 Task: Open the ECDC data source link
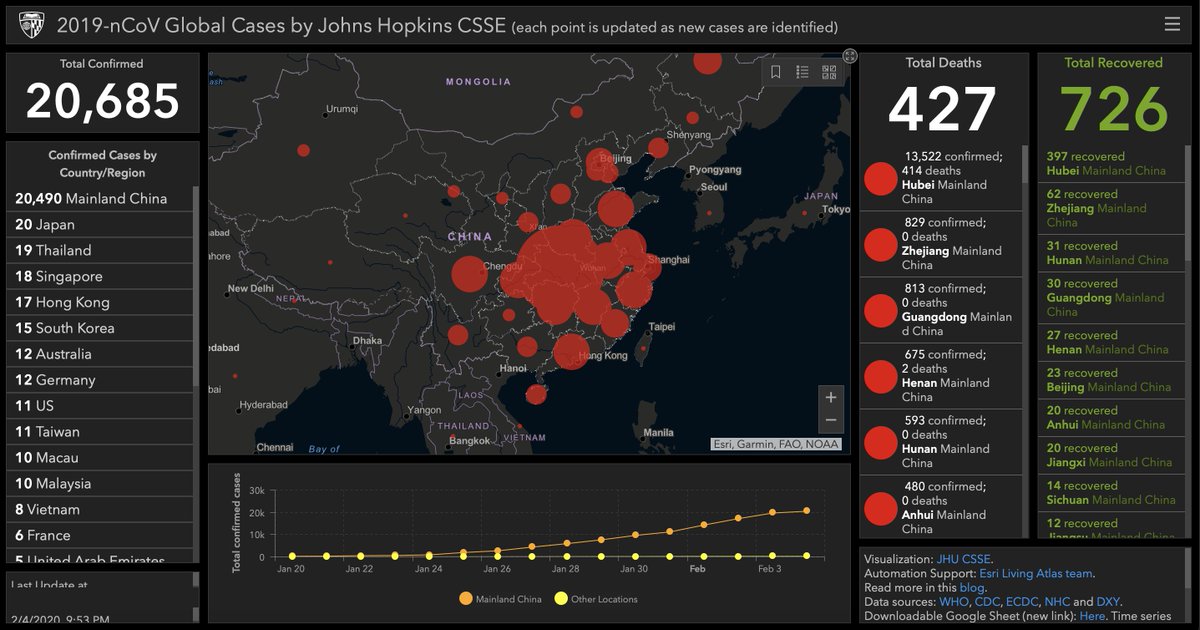click(1020, 602)
